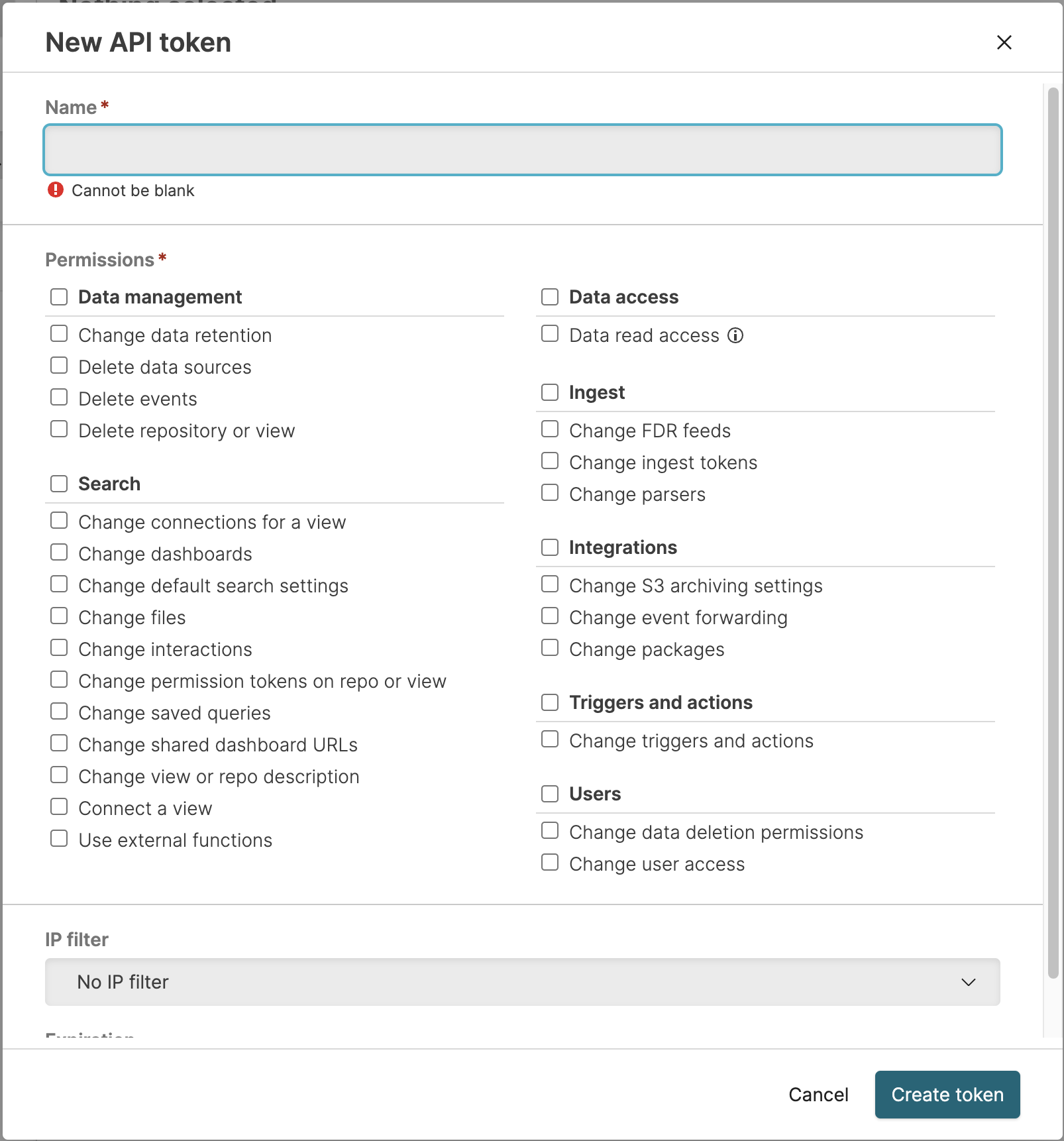Click into the Name input field
The width and height of the screenshot is (1064, 1141).
(x=522, y=150)
